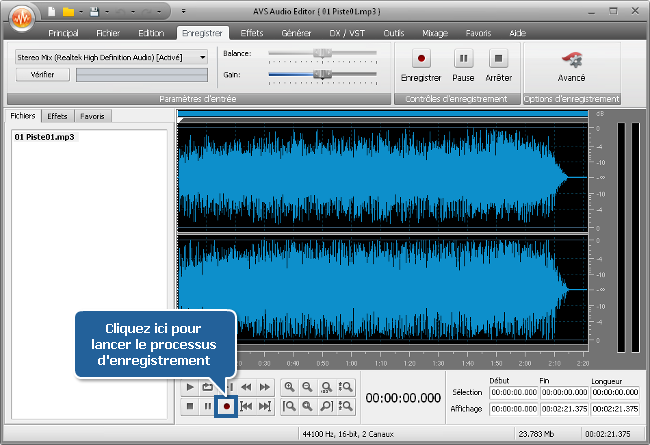The height and width of the screenshot is (445, 650).
Task: Expand the save icon dropdown arrow
Action: click(x=108, y=12)
